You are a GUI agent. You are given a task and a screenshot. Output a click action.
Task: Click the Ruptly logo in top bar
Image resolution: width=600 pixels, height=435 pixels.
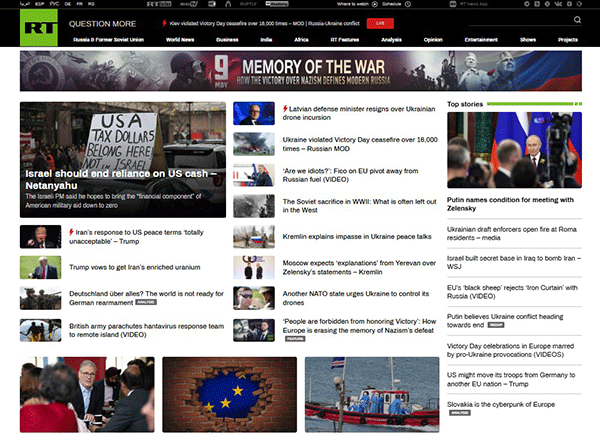point(248,4)
